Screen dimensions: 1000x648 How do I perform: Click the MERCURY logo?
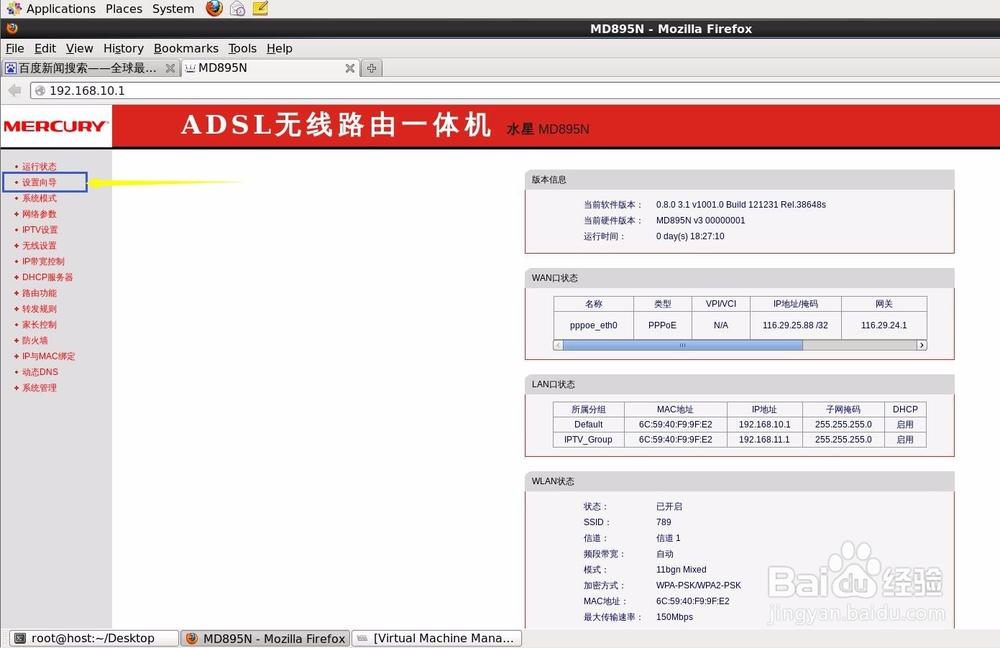coord(55,126)
